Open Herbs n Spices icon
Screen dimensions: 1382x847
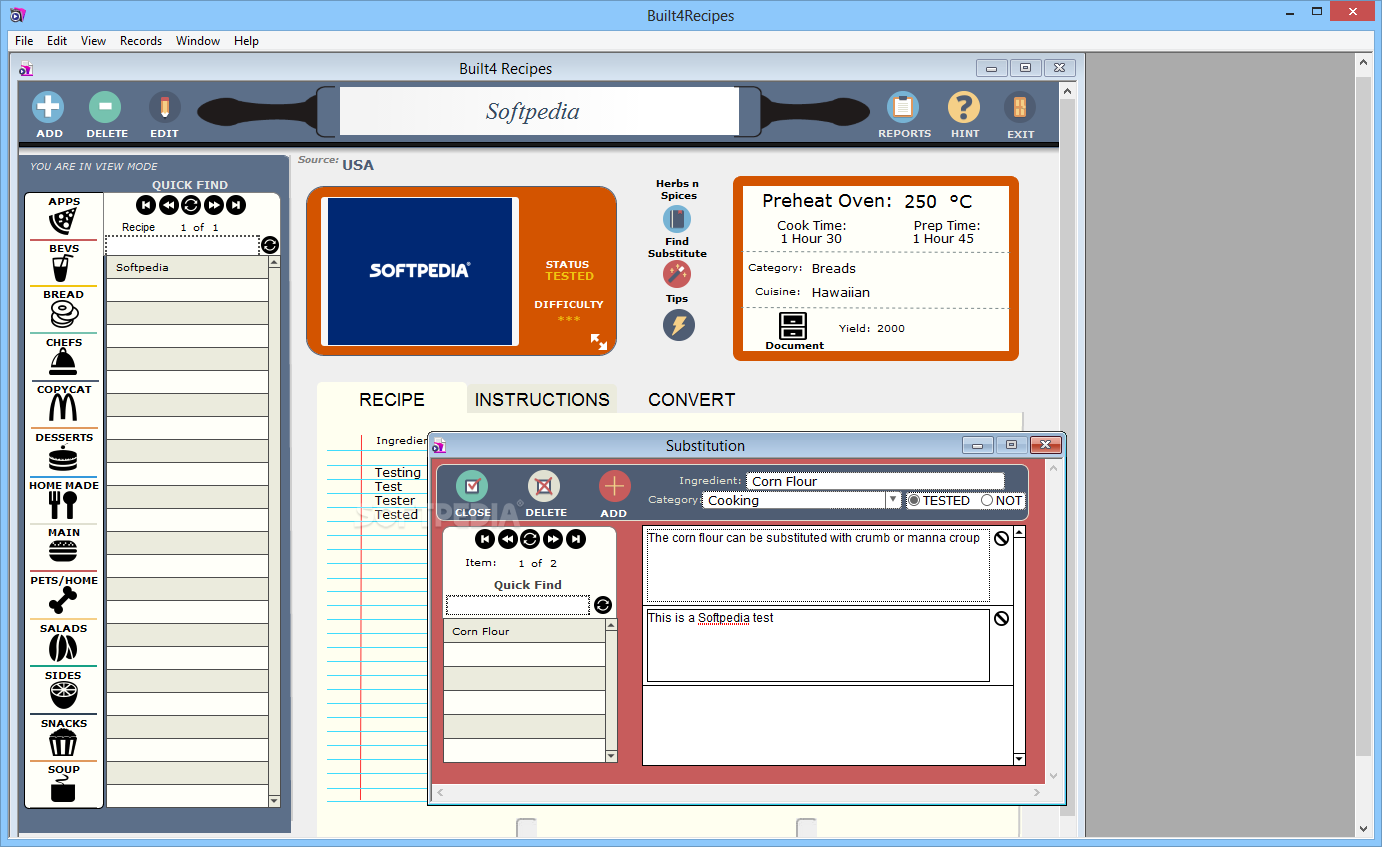(677, 219)
